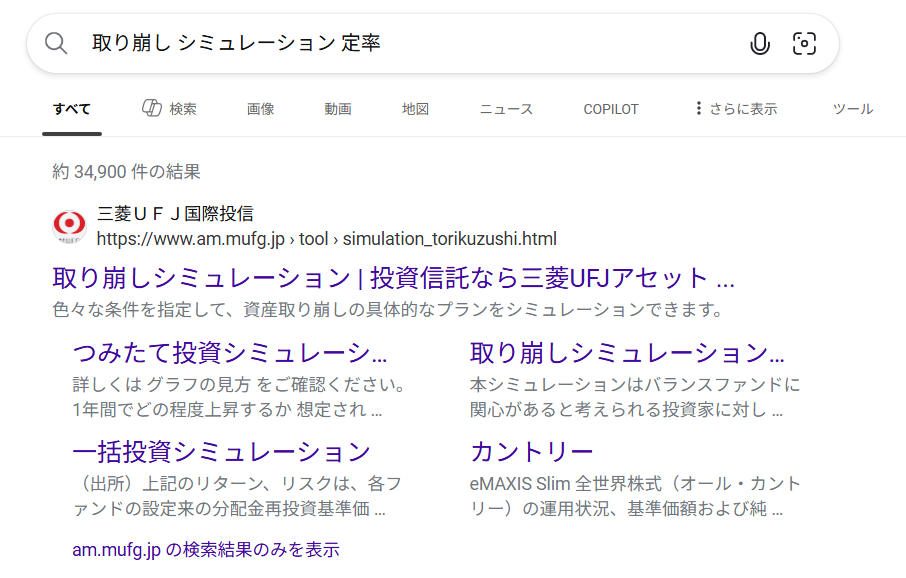The image size is (906, 578).
Task: Click the 検索 tab's Copilot search icon
Action: [152, 108]
